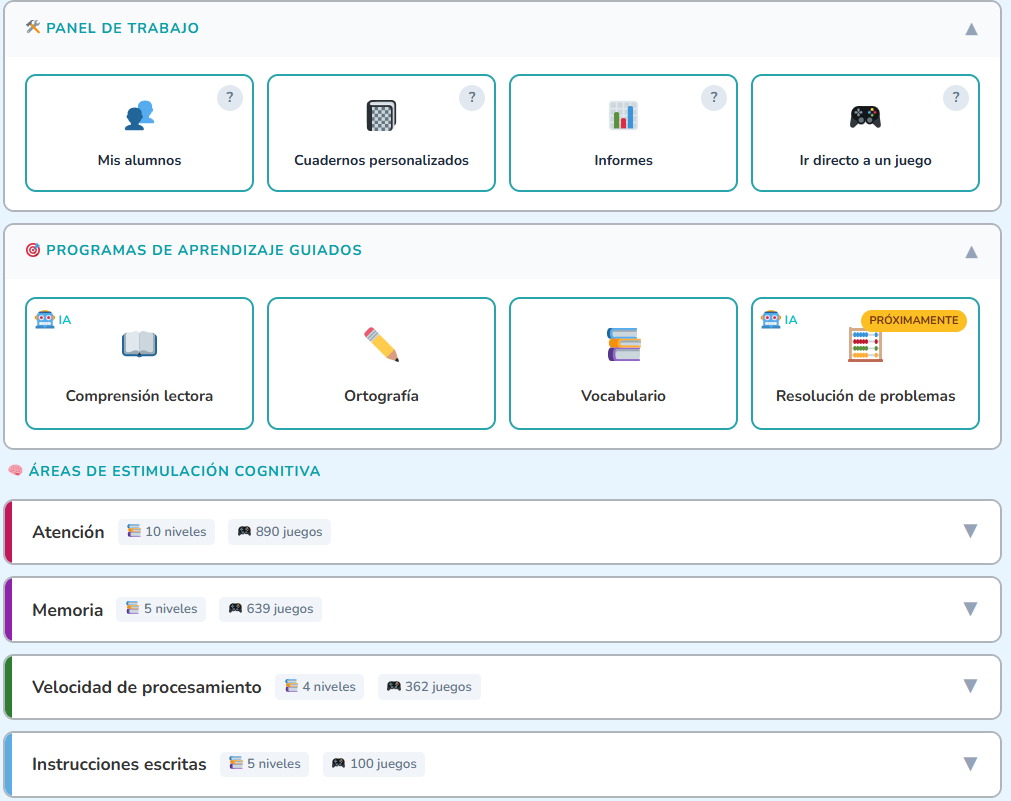
Task: Open Informes label
Action: click(x=623, y=160)
